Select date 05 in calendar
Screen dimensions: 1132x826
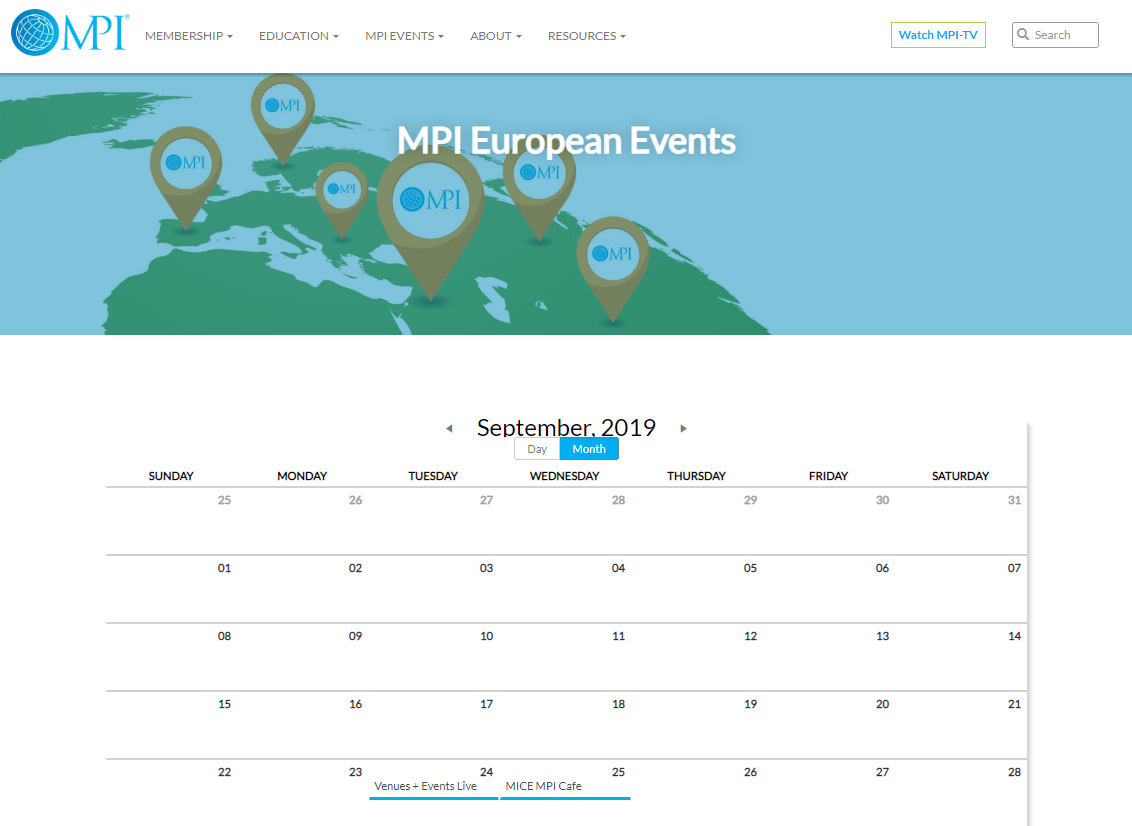click(751, 568)
